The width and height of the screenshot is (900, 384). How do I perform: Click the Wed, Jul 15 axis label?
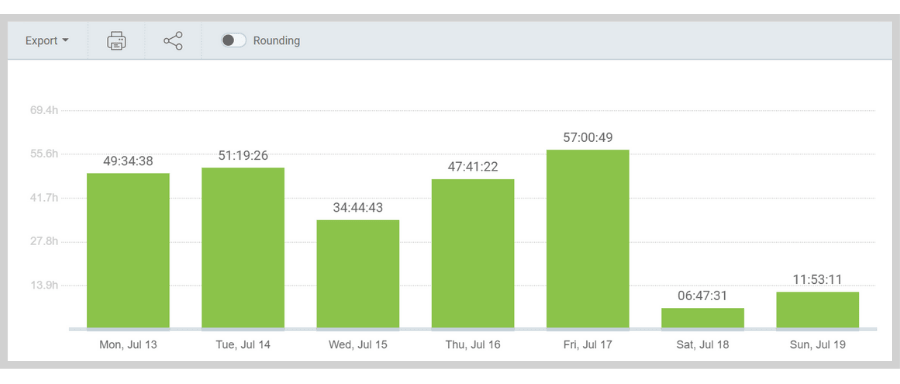(x=358, y=345)
